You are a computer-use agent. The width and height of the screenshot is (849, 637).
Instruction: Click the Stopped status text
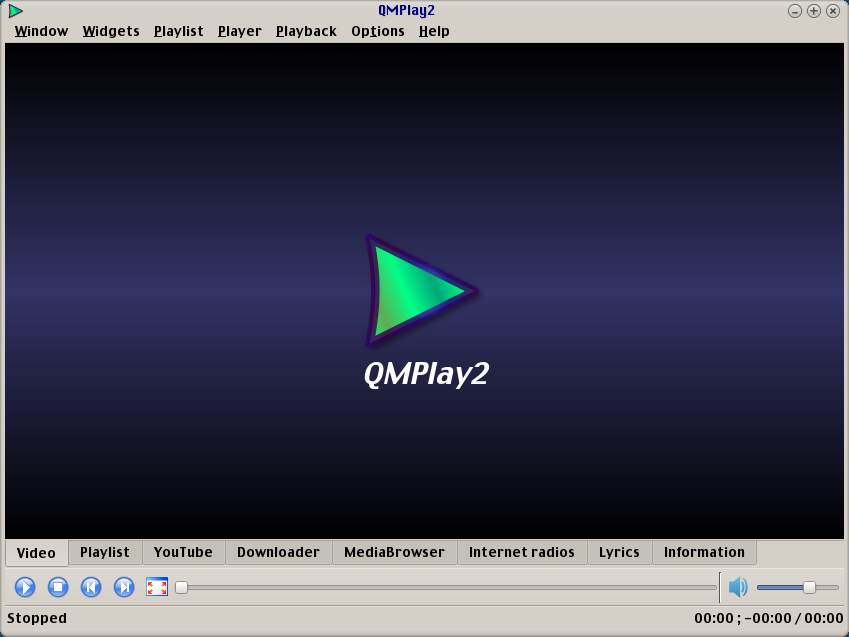(x=37, y=618)
